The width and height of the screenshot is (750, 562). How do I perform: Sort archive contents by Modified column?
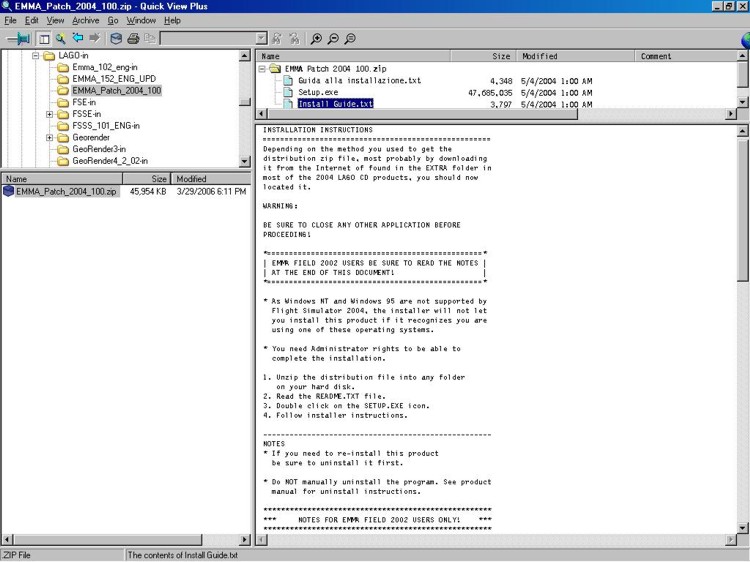(x=575, y=56)
